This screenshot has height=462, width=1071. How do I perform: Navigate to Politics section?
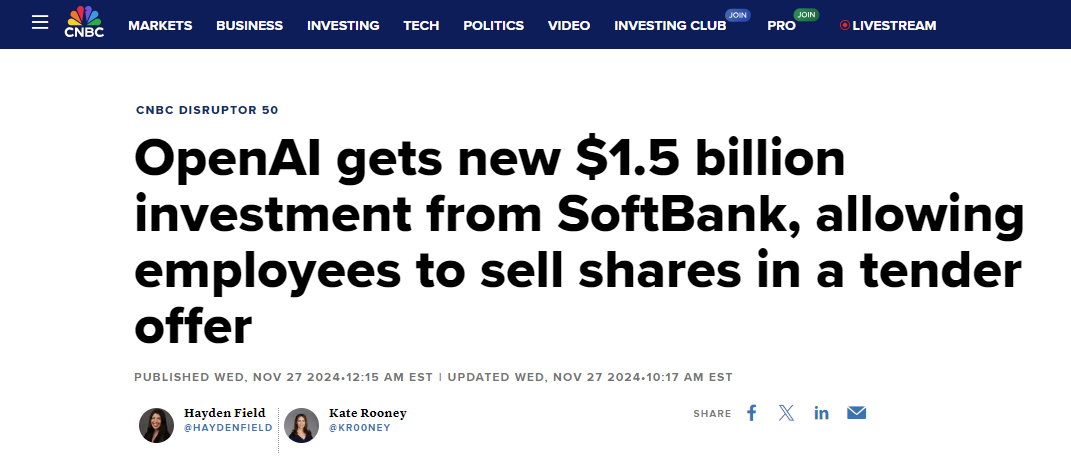493,25
